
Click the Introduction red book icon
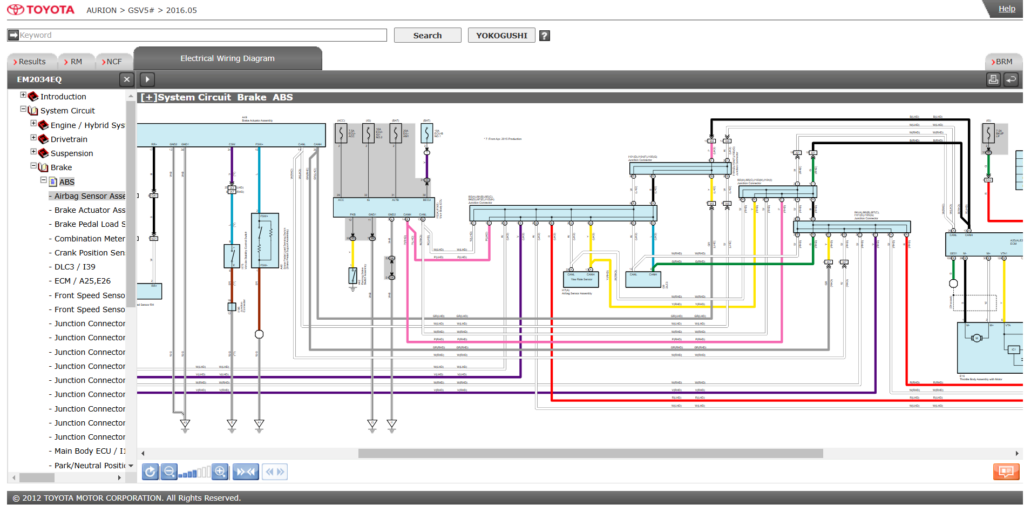pos(33,97)
